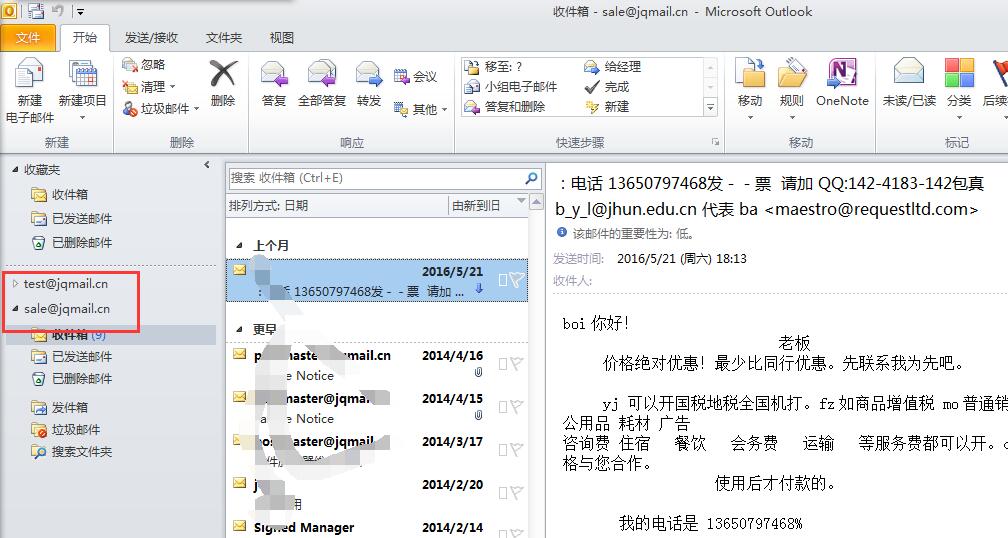
Task: Click the Categorize (分类) colored squares icon
Action: tap(958, 75)
